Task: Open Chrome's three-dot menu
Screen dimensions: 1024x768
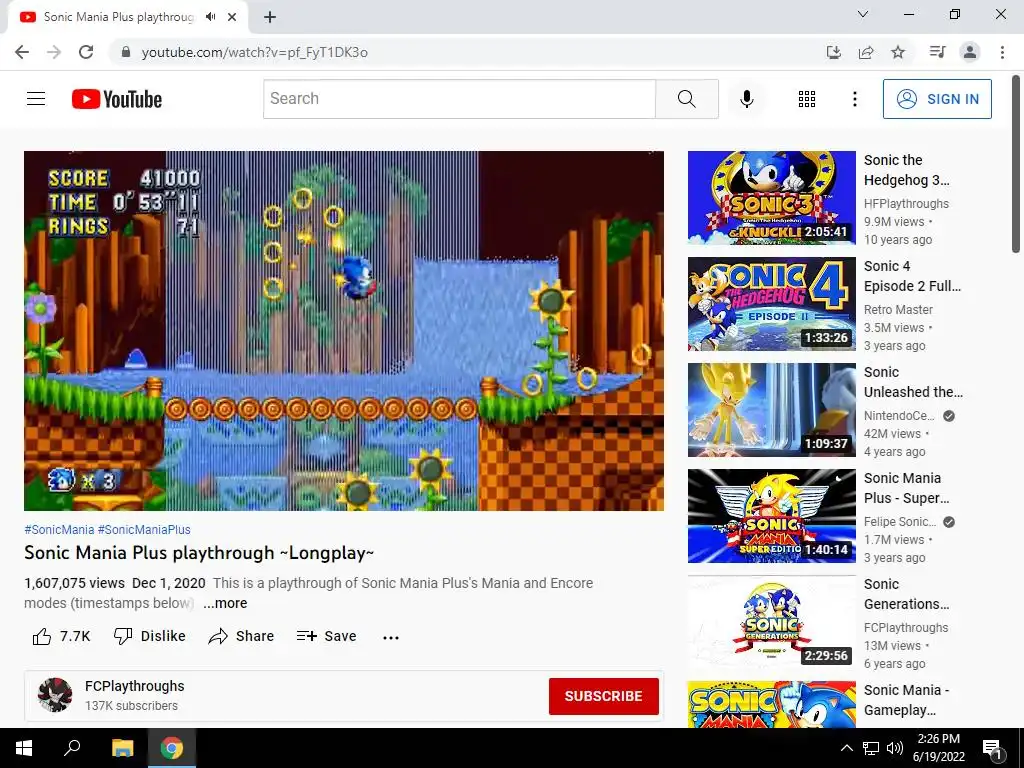Action: coord(1002,52)
